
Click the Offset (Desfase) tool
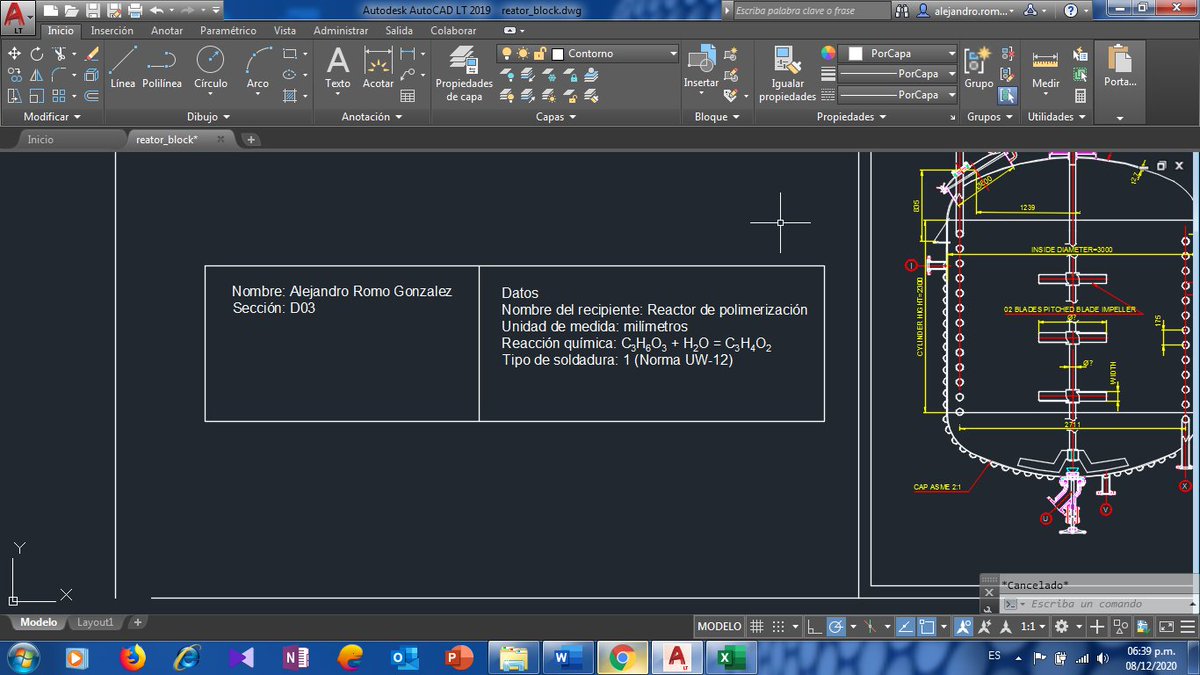91,96
